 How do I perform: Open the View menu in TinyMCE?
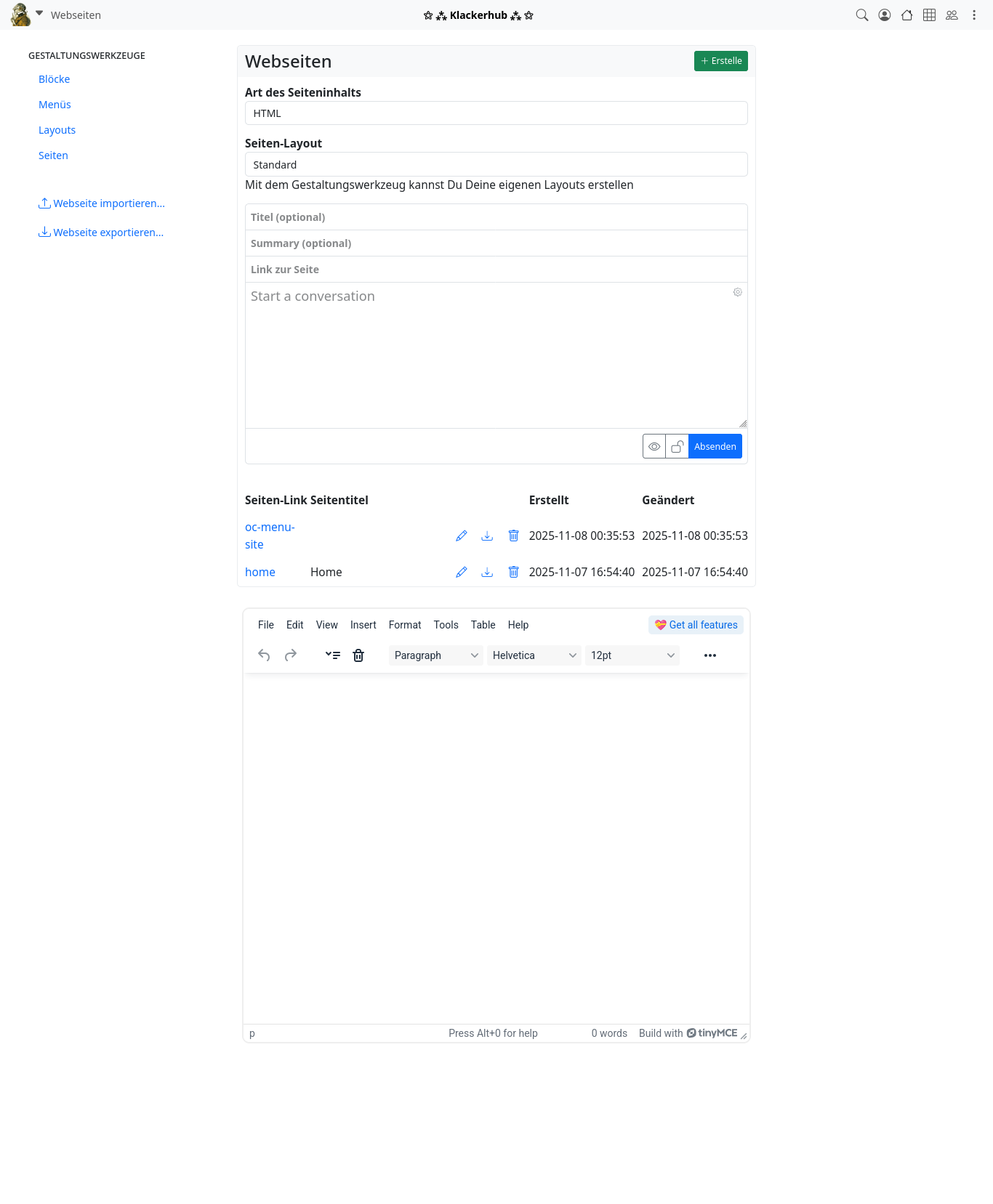click(327, 625)
